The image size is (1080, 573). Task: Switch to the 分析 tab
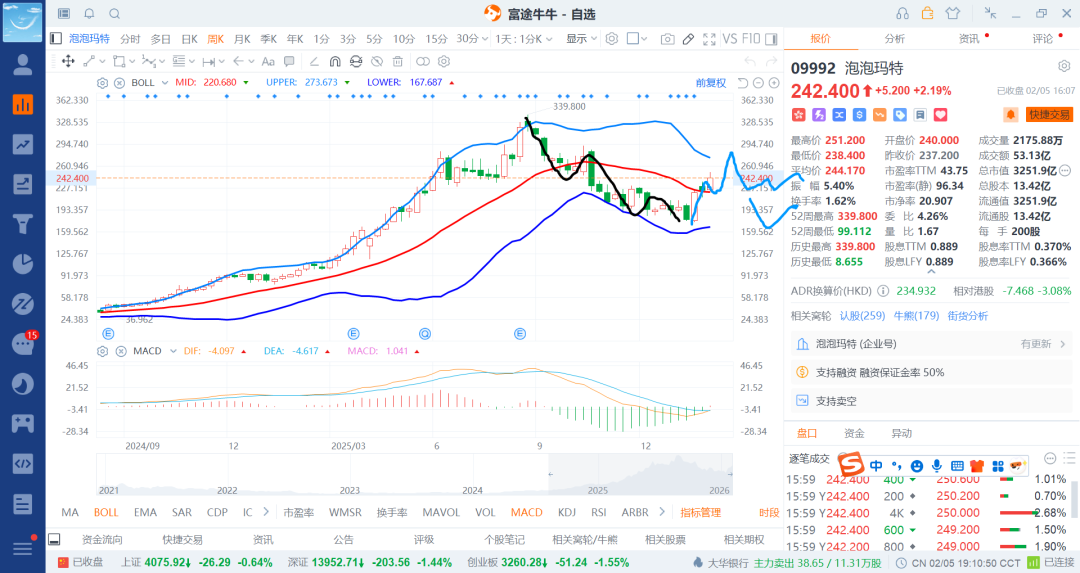[894, 39]
